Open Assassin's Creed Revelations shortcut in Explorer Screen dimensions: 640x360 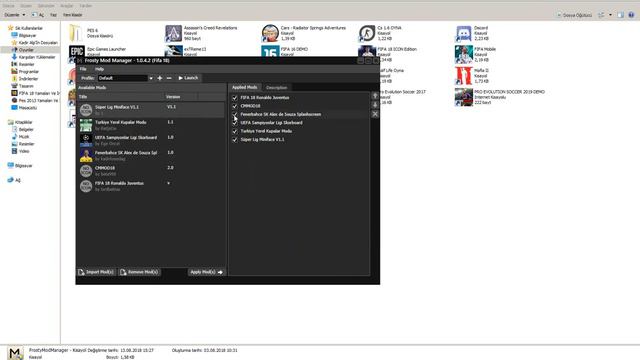(x=173, y=33)
